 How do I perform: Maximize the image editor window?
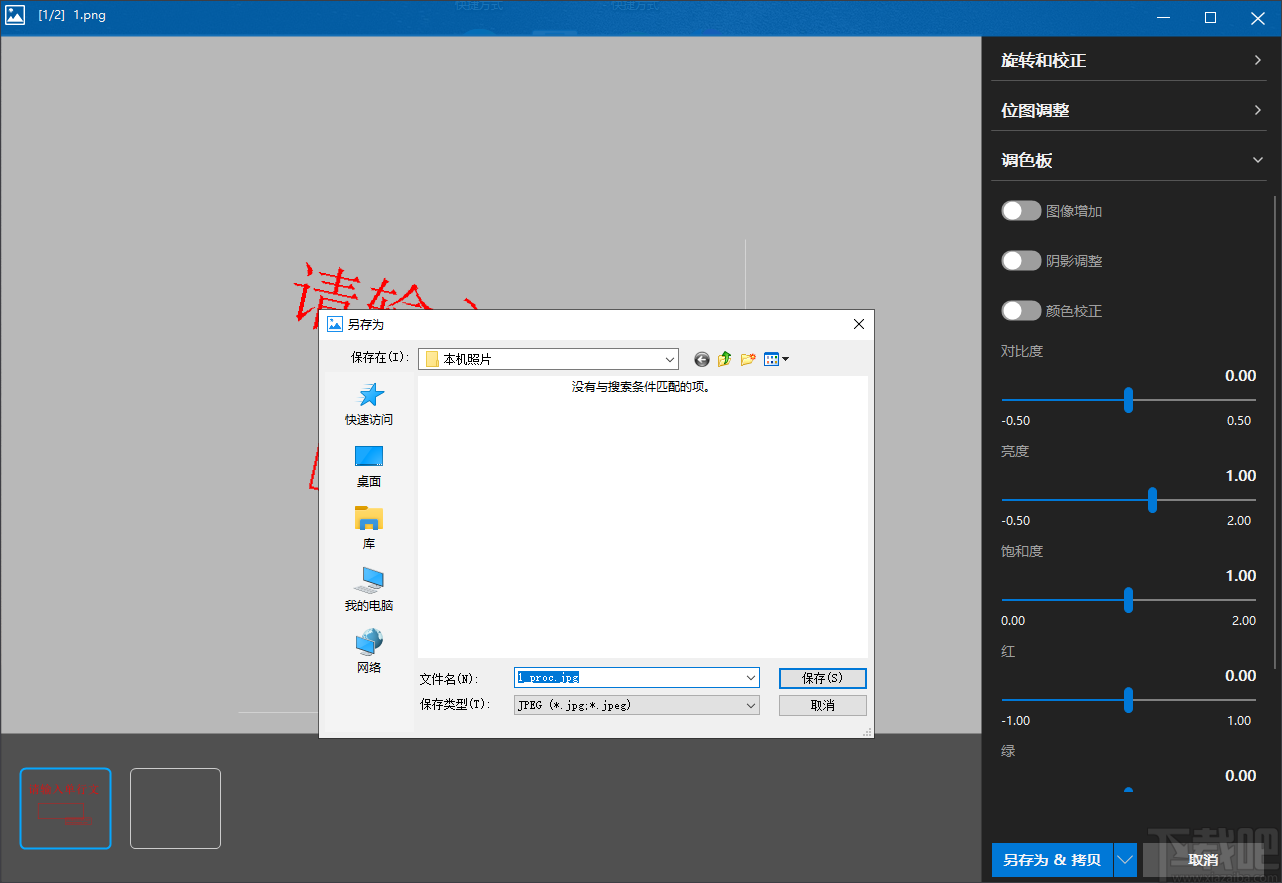(x=1210, y=17)
